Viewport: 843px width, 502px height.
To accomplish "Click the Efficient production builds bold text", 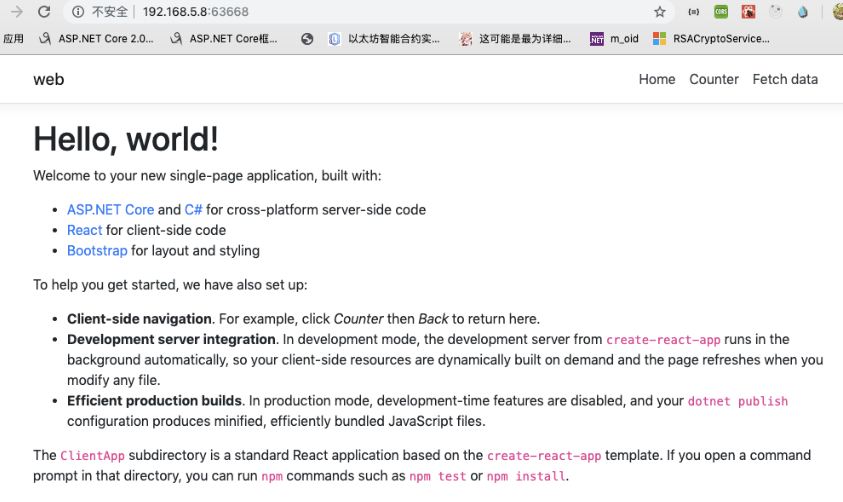I will point(154,400).
